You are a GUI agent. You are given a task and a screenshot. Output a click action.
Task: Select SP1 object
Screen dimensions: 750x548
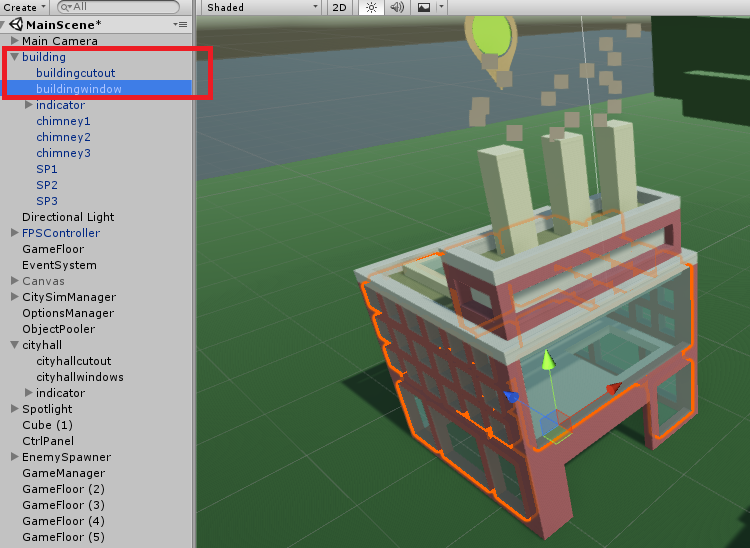[47, 169]
